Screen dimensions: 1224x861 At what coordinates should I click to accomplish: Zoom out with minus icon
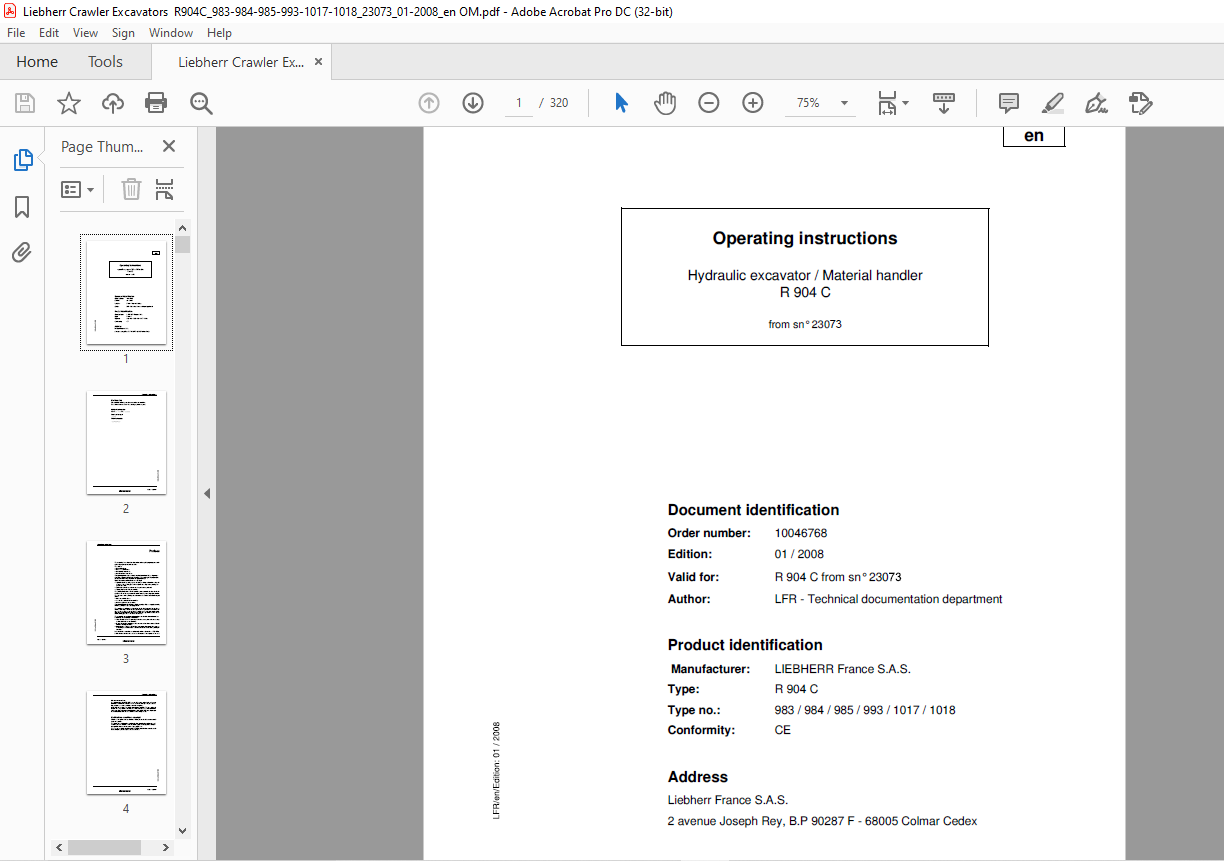pos(709,103)
